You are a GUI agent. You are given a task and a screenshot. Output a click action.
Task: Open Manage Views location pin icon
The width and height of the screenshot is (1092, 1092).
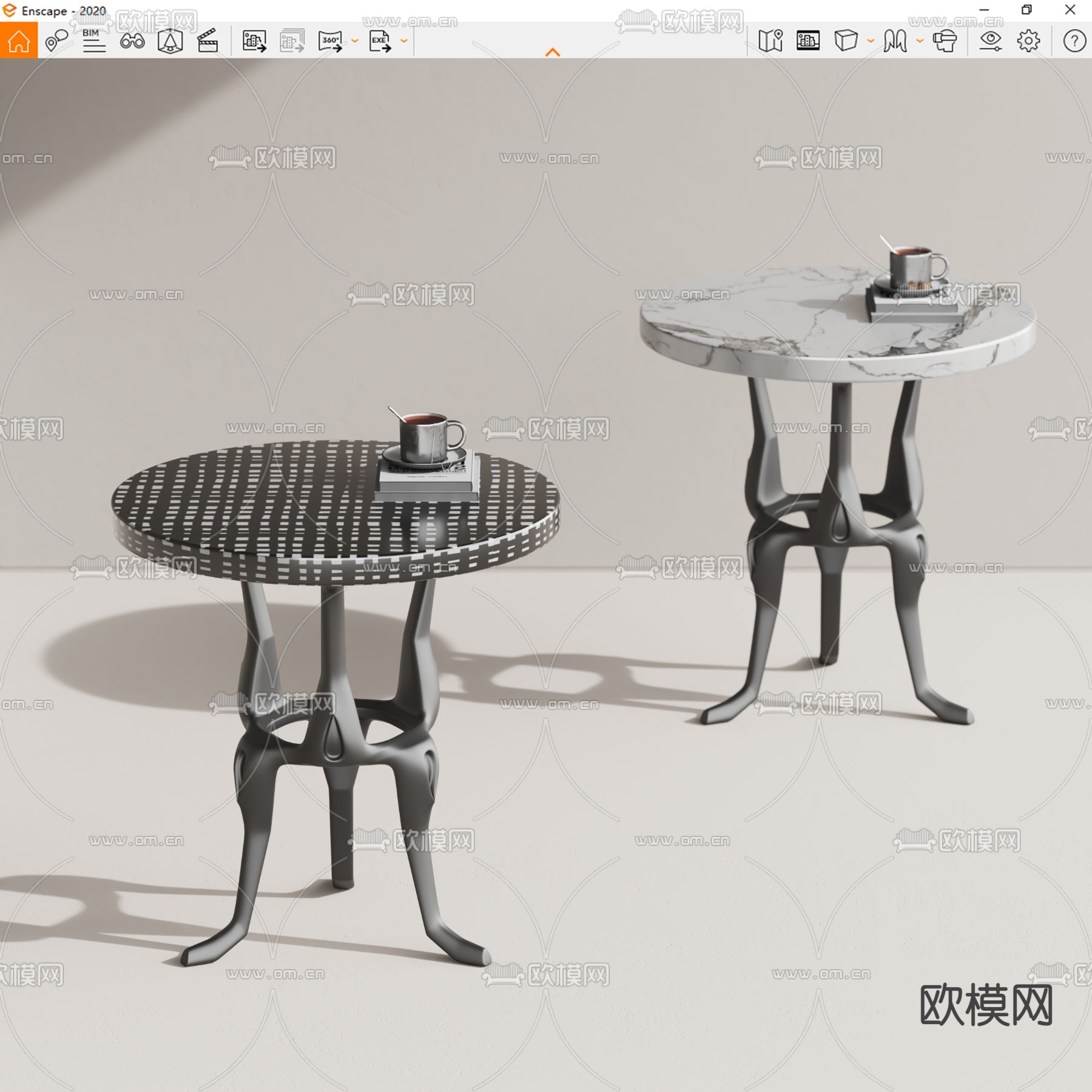click(x=56, y=41)
